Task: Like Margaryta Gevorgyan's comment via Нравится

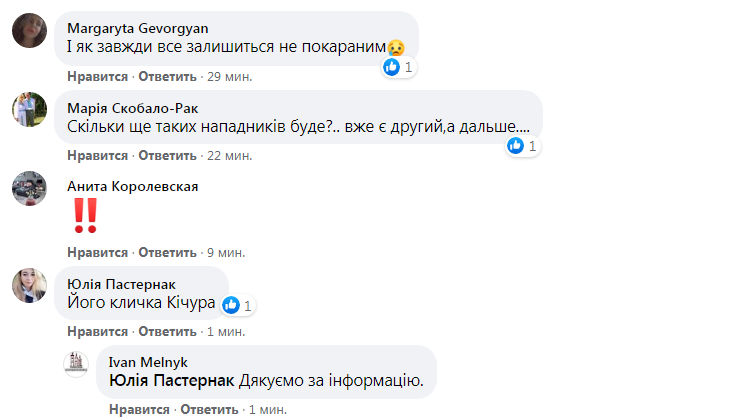Action: [97, 76]
